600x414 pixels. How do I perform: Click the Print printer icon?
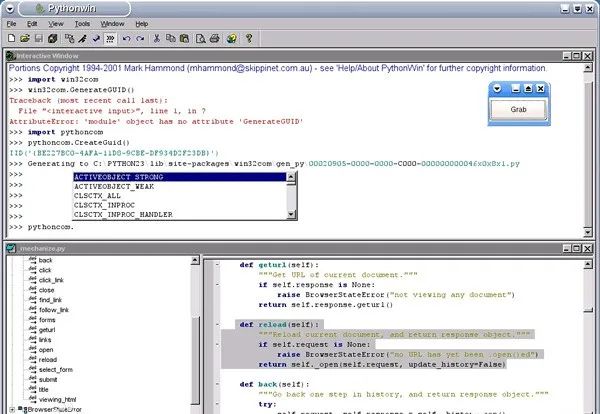coord(214,38)
